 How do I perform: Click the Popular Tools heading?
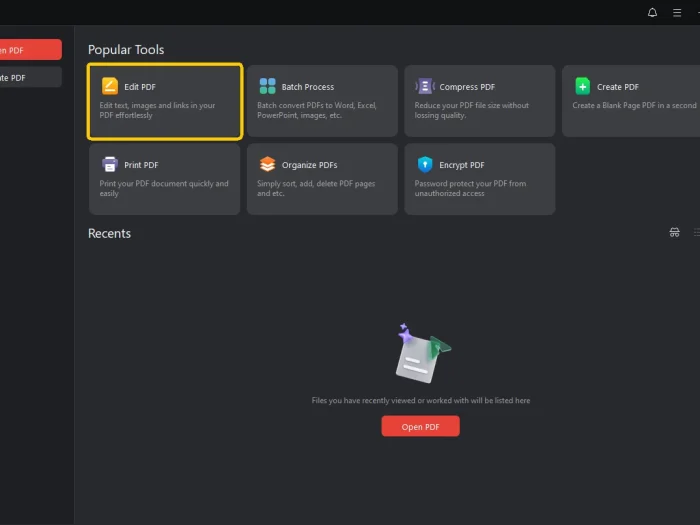click(126, 50)
